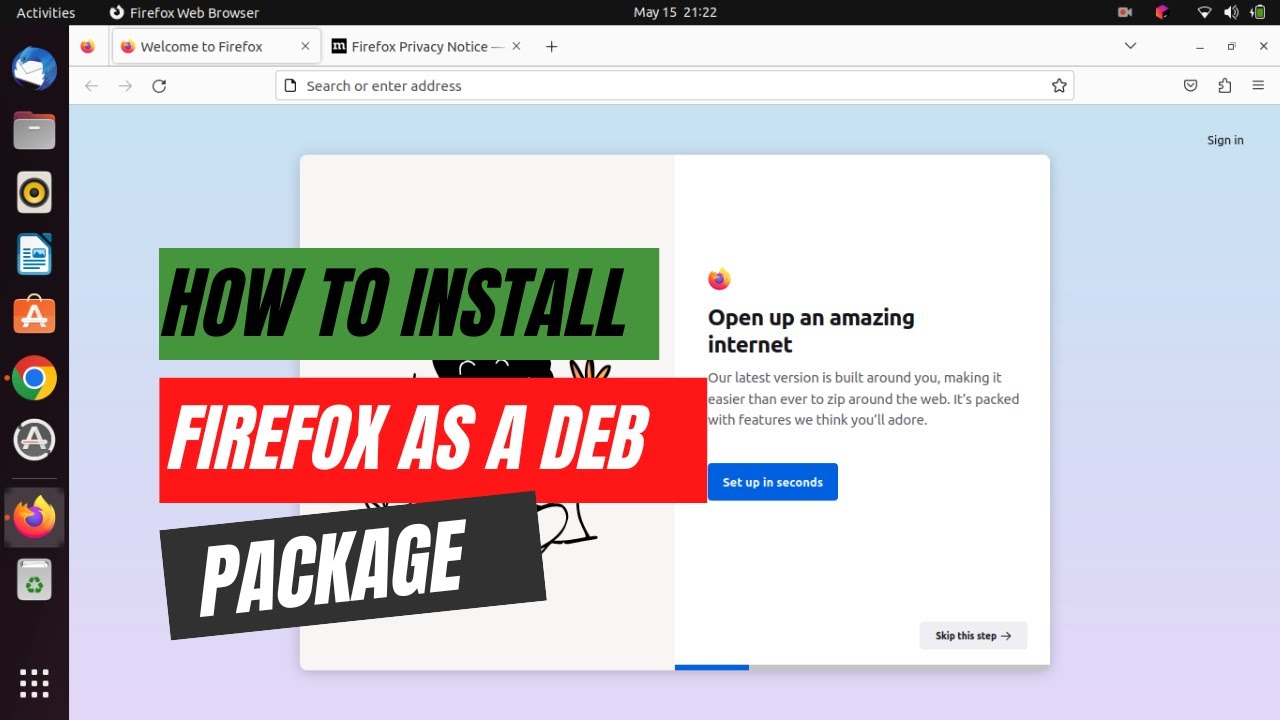Click the red tray app icon
Screen dimensions: 1280x720
1162,12
